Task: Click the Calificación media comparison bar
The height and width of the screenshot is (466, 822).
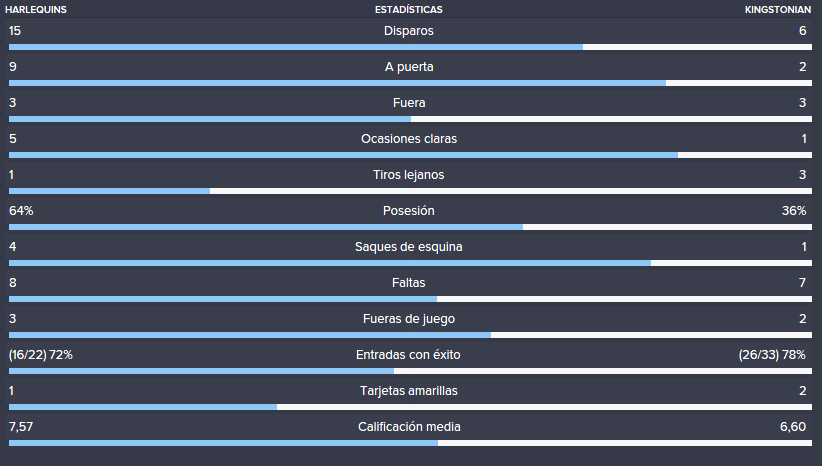Action: 410,443
